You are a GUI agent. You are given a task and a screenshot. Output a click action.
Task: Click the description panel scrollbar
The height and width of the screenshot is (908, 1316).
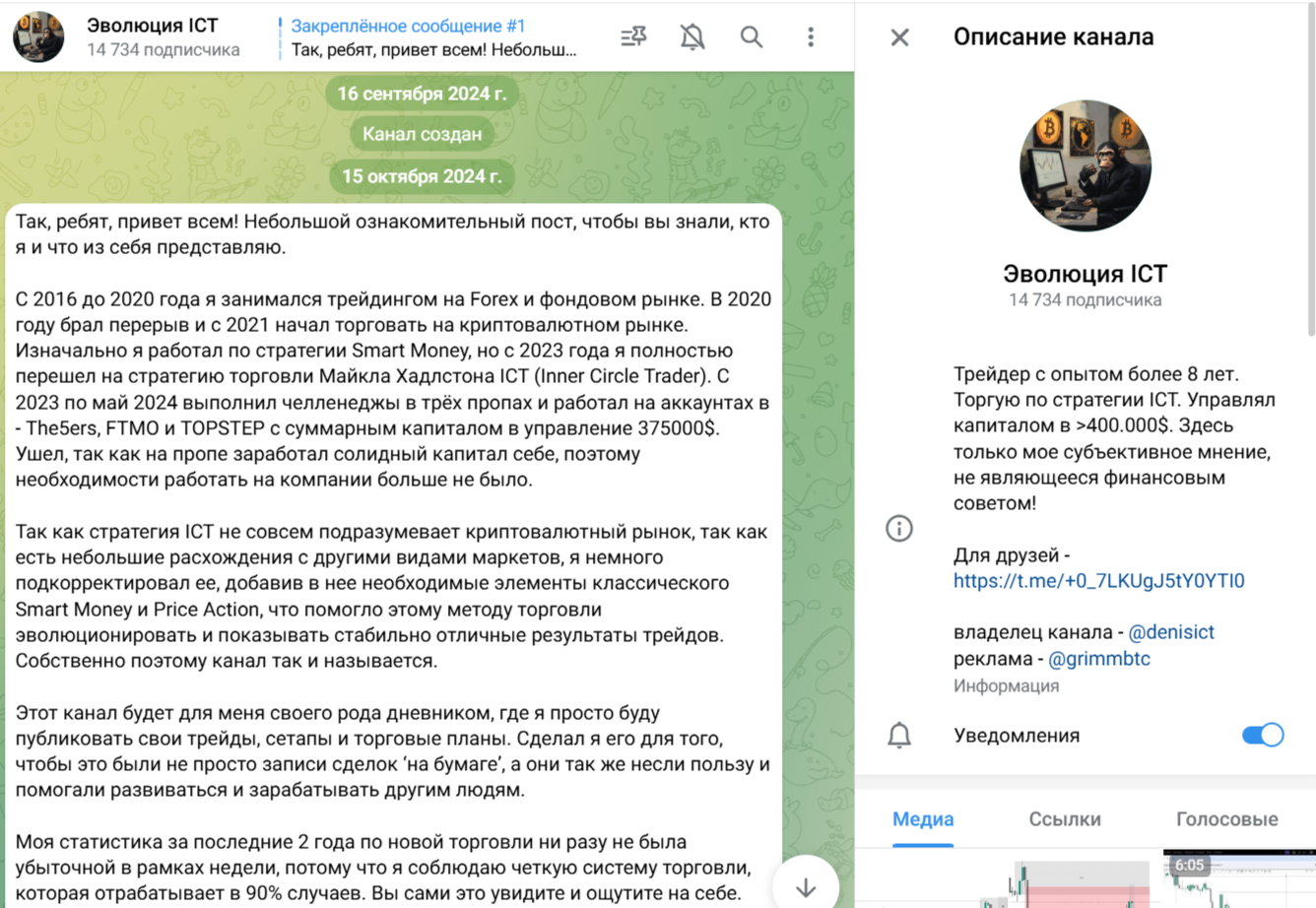click(x=1310, y=171)
